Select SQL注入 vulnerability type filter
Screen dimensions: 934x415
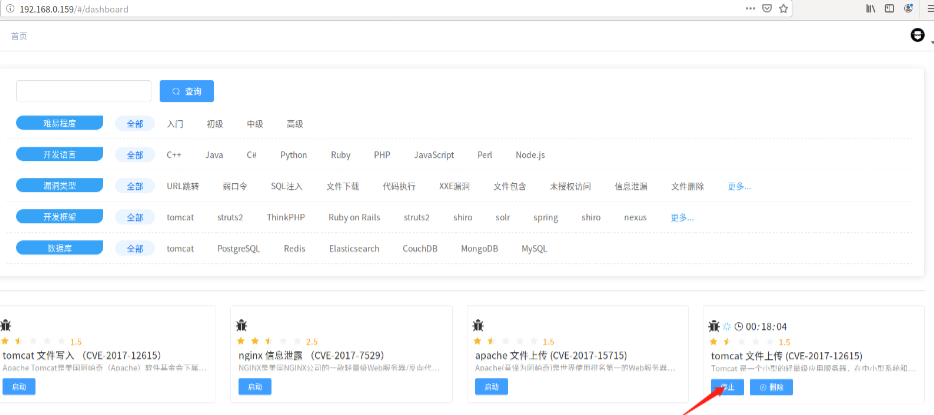pos(286,186)
